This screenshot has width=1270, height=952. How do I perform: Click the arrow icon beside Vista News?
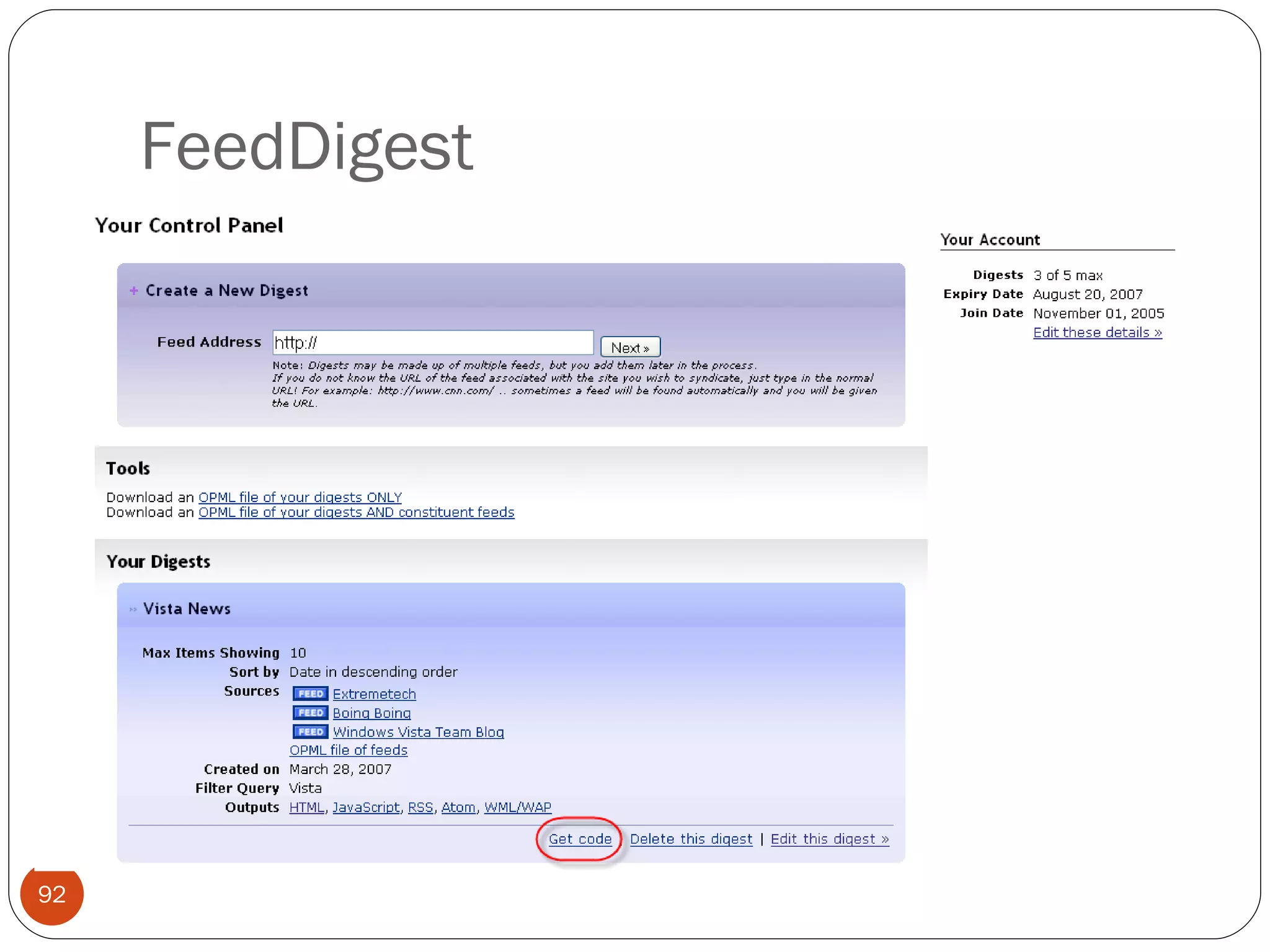click(133, 609)
